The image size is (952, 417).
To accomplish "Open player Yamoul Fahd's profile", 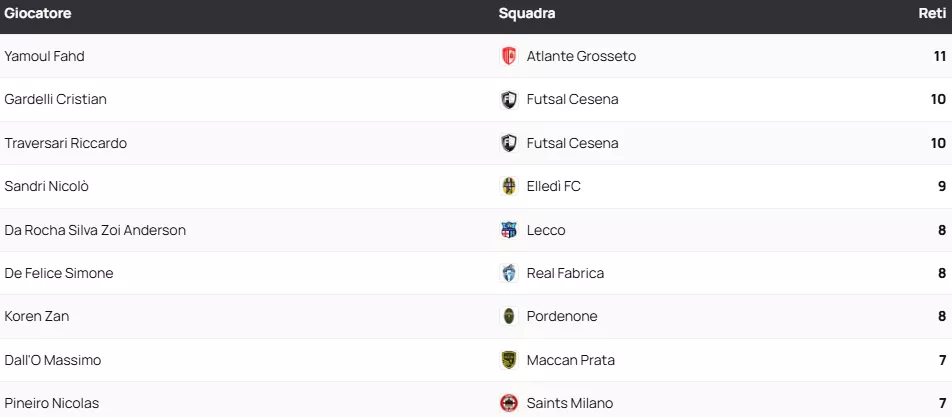I will click(x=45, y=56).
